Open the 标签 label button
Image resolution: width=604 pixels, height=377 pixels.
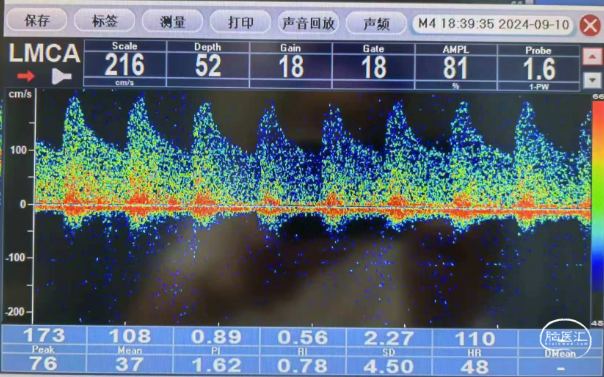(104, 21)
